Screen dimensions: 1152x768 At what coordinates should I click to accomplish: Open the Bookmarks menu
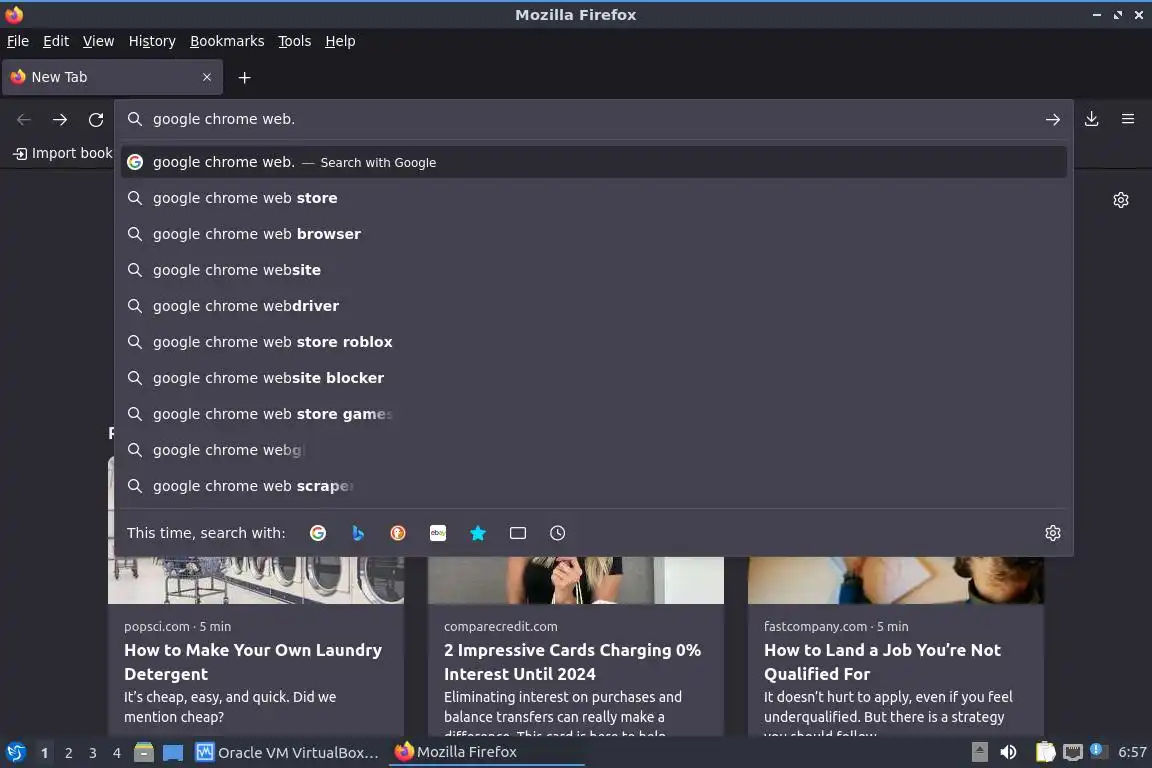(227, 41)
